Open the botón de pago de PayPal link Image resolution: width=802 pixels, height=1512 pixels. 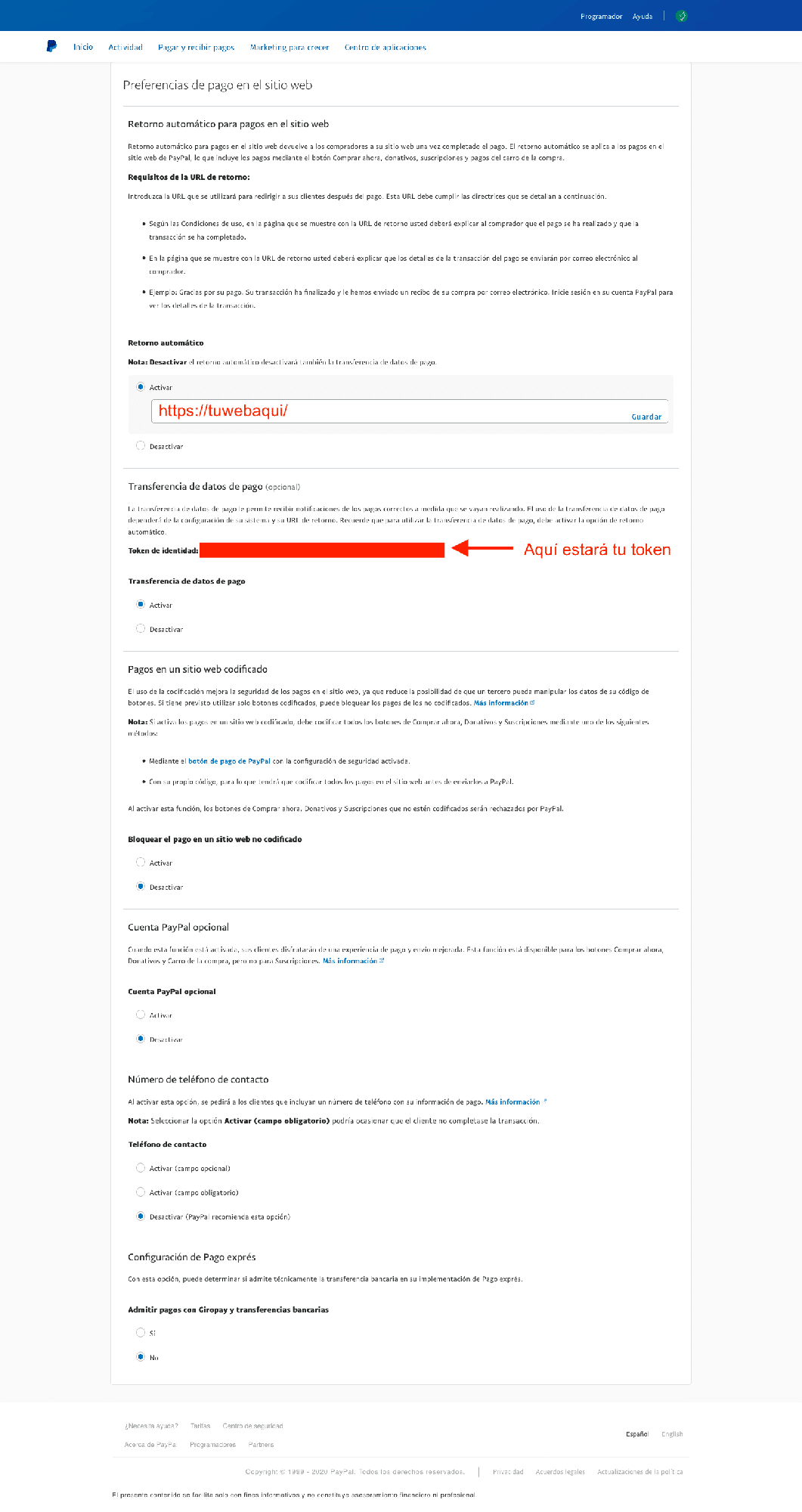pos(229,761)
